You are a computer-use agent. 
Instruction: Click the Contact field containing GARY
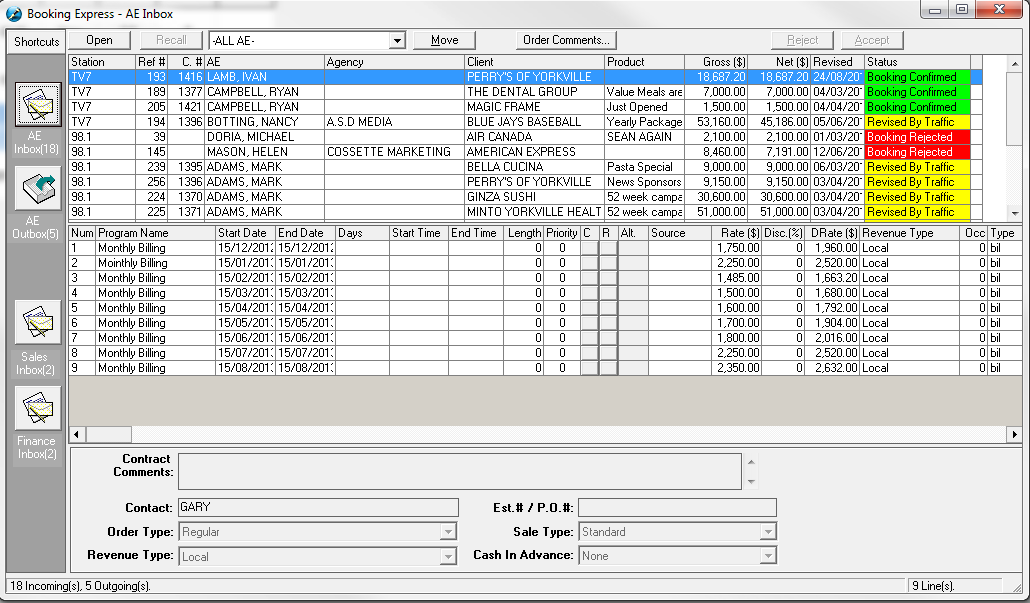coord(317,508)
